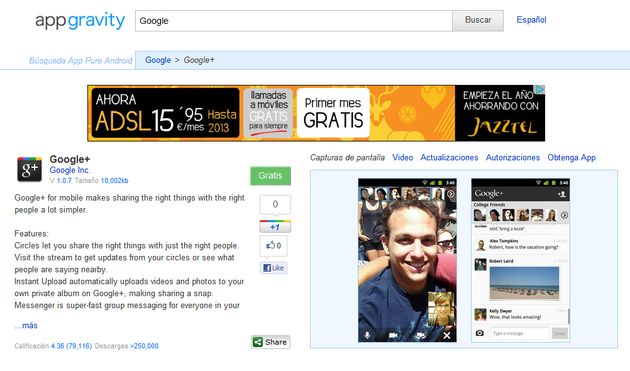This screenshot has height=371, width=630.
Task: Click the Google +1 button
Action: (x=275, y=227)
